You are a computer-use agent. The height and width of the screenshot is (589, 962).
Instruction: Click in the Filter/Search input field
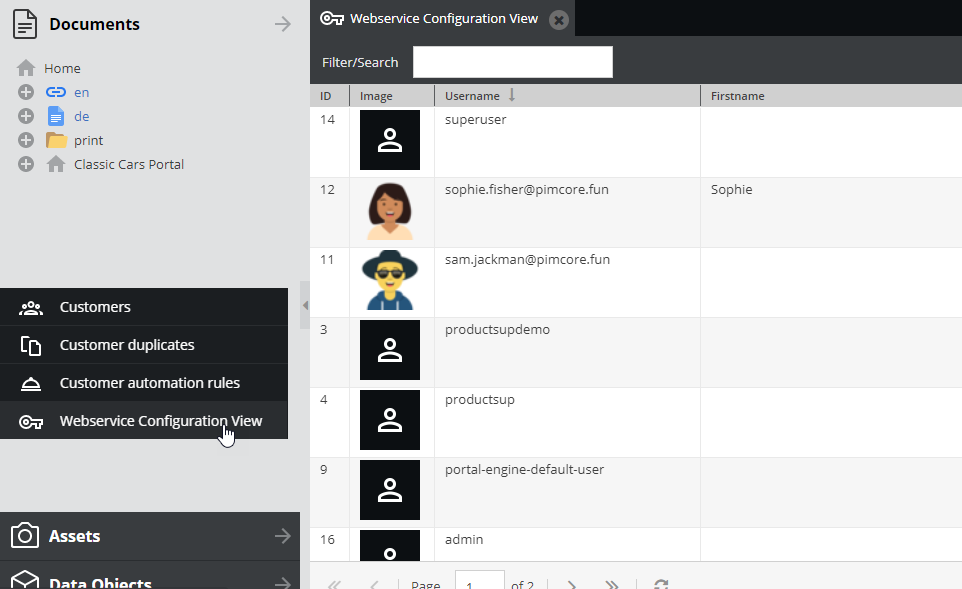tap(512, 62)
